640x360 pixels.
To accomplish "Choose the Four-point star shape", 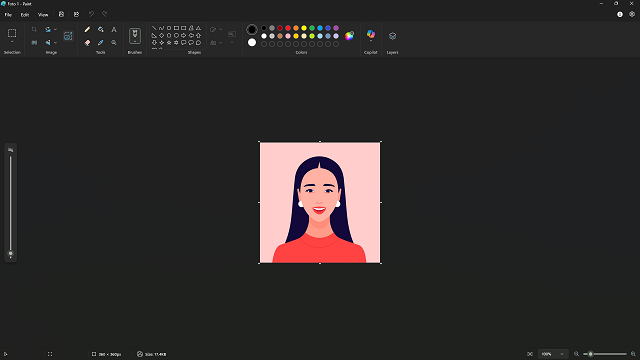I will (x=162, y=42).
